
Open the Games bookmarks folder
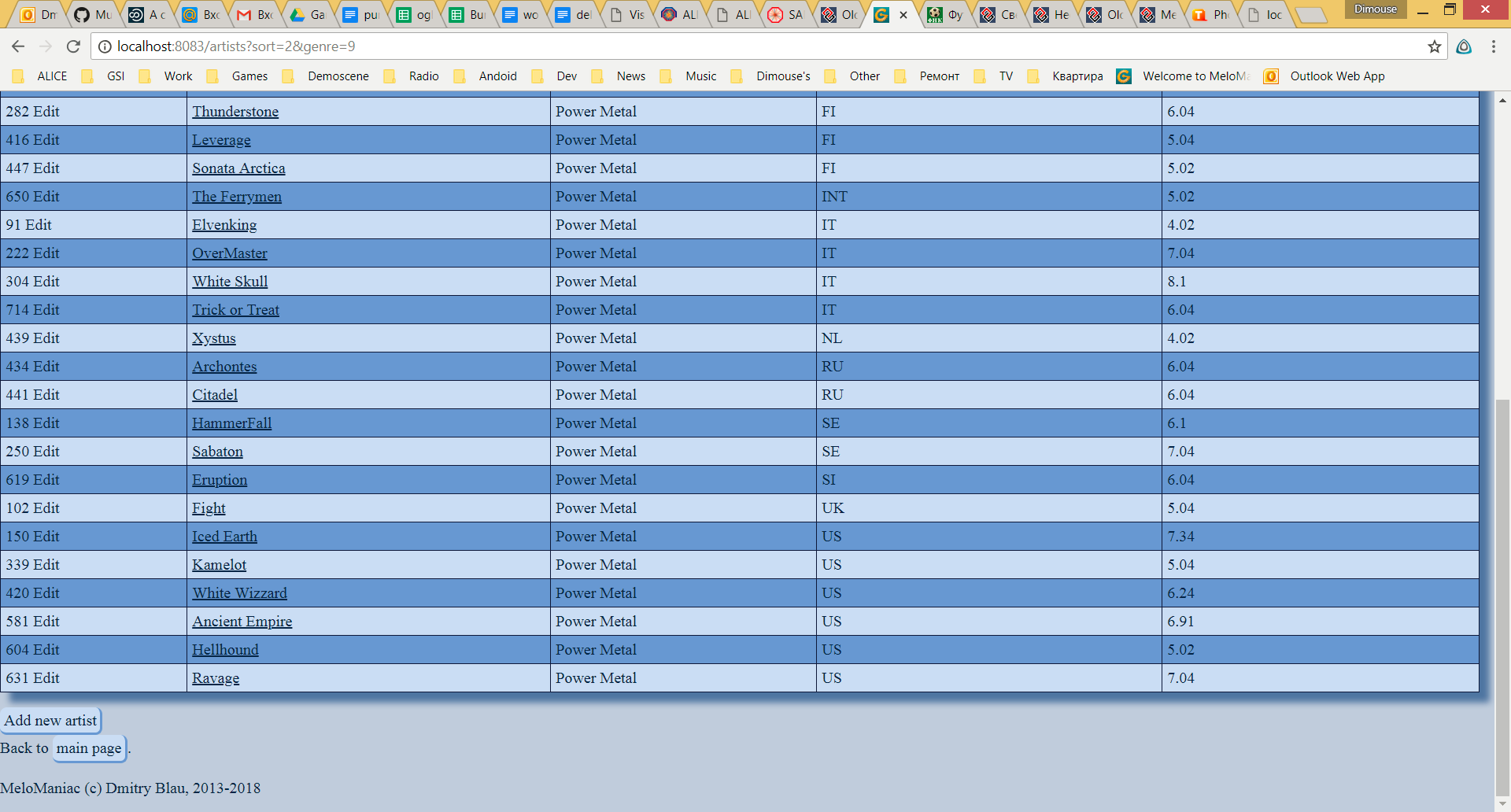pos(237,76)
